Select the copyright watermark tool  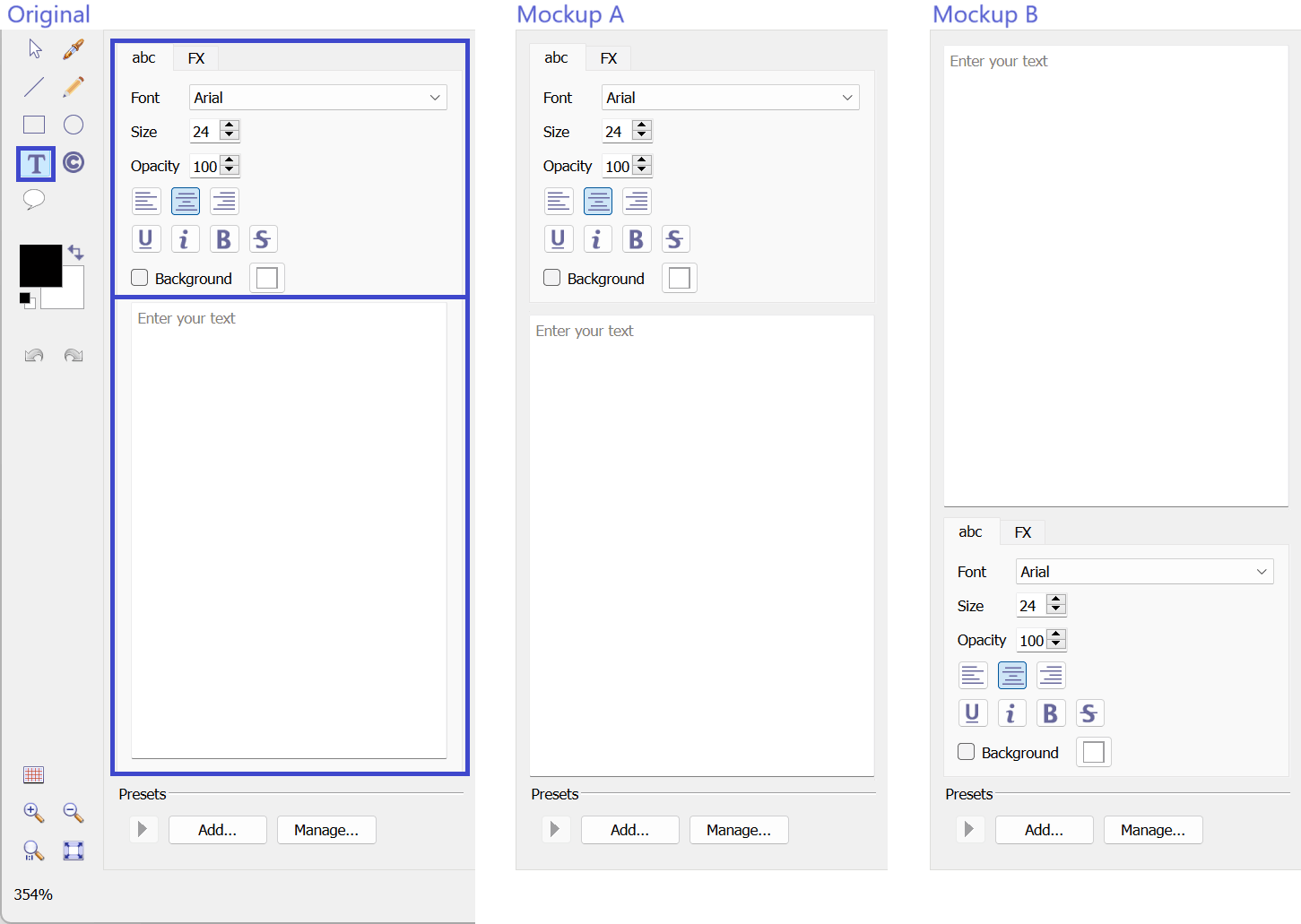(x=74, y=162)
